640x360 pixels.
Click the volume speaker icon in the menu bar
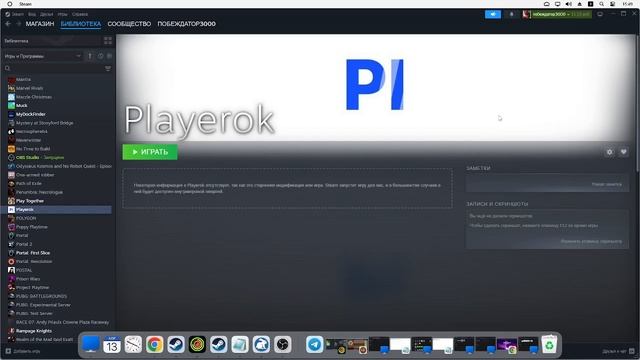(x=568, y=4)
